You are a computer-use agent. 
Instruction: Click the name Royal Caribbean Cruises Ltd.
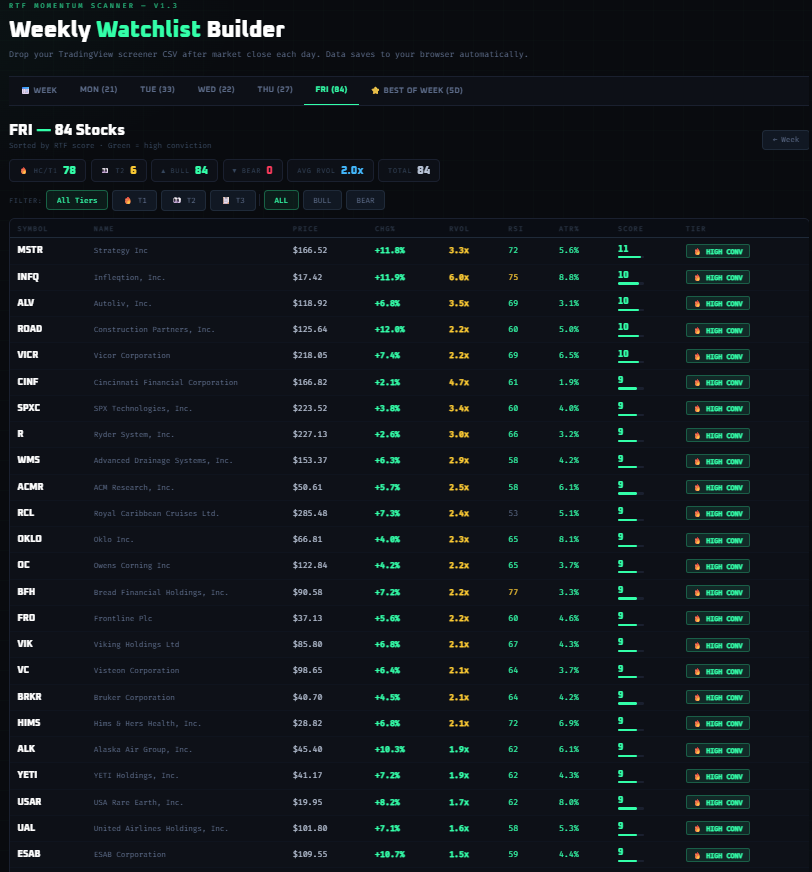tap(156, 513)
